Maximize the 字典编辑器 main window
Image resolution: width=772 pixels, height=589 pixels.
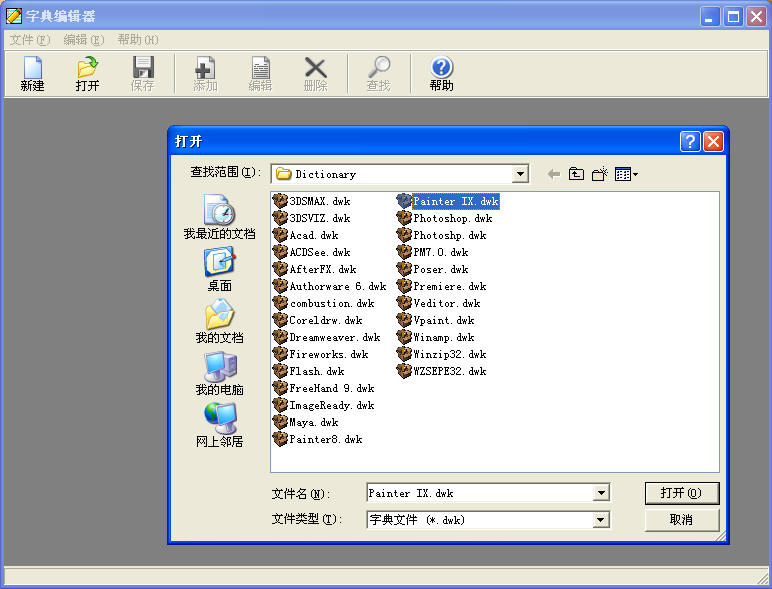pyautogui.click(x=733, y=17)
